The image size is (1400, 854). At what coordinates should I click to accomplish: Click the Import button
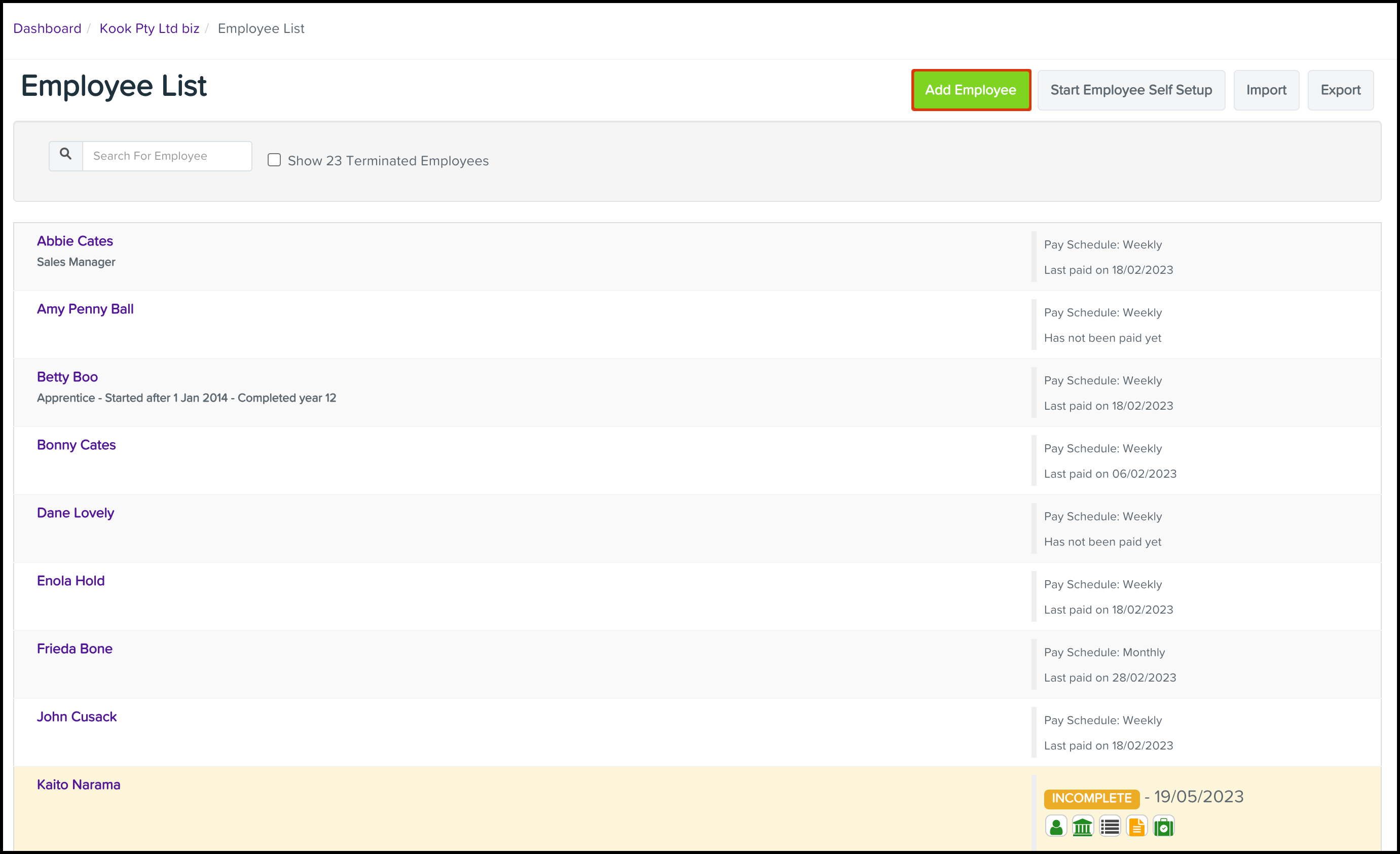click(1266, 90)
